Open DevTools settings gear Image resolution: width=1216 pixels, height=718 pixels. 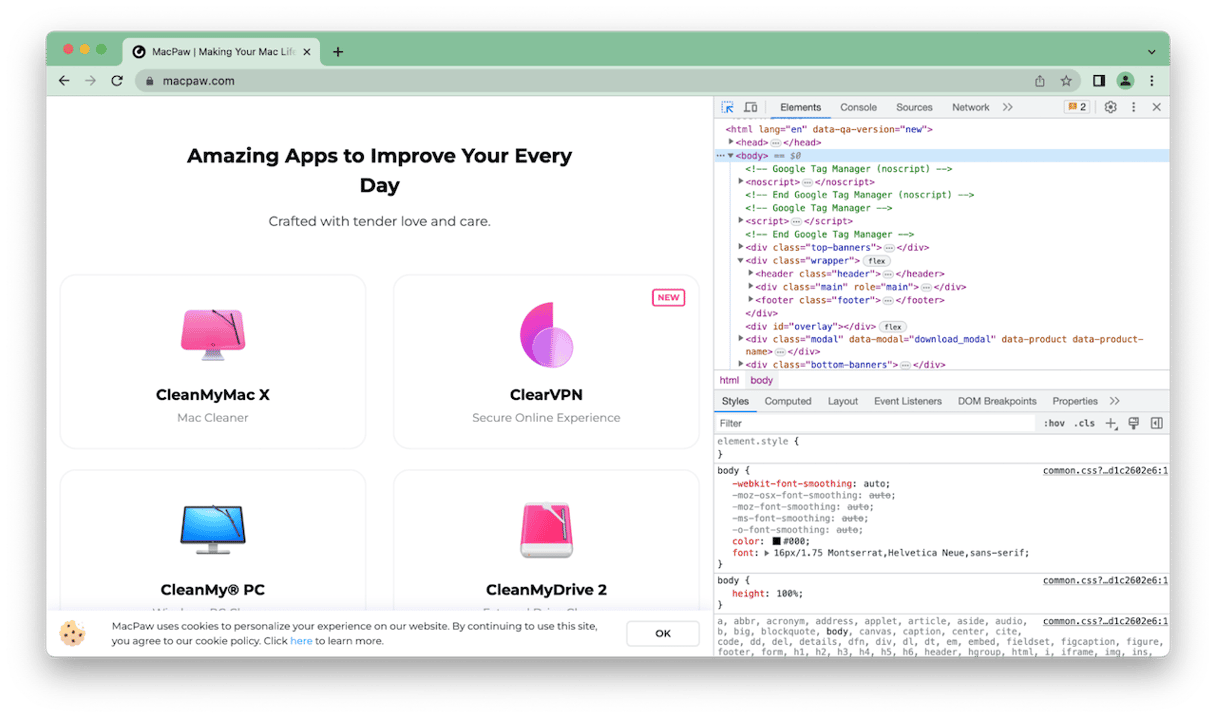1110,107
